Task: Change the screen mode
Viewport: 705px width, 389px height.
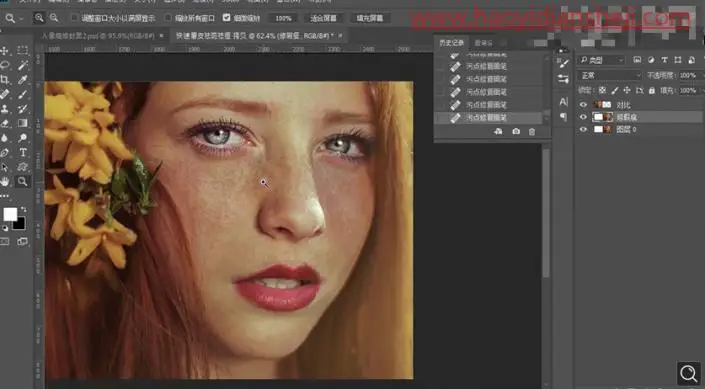Action: pos(22,242)
